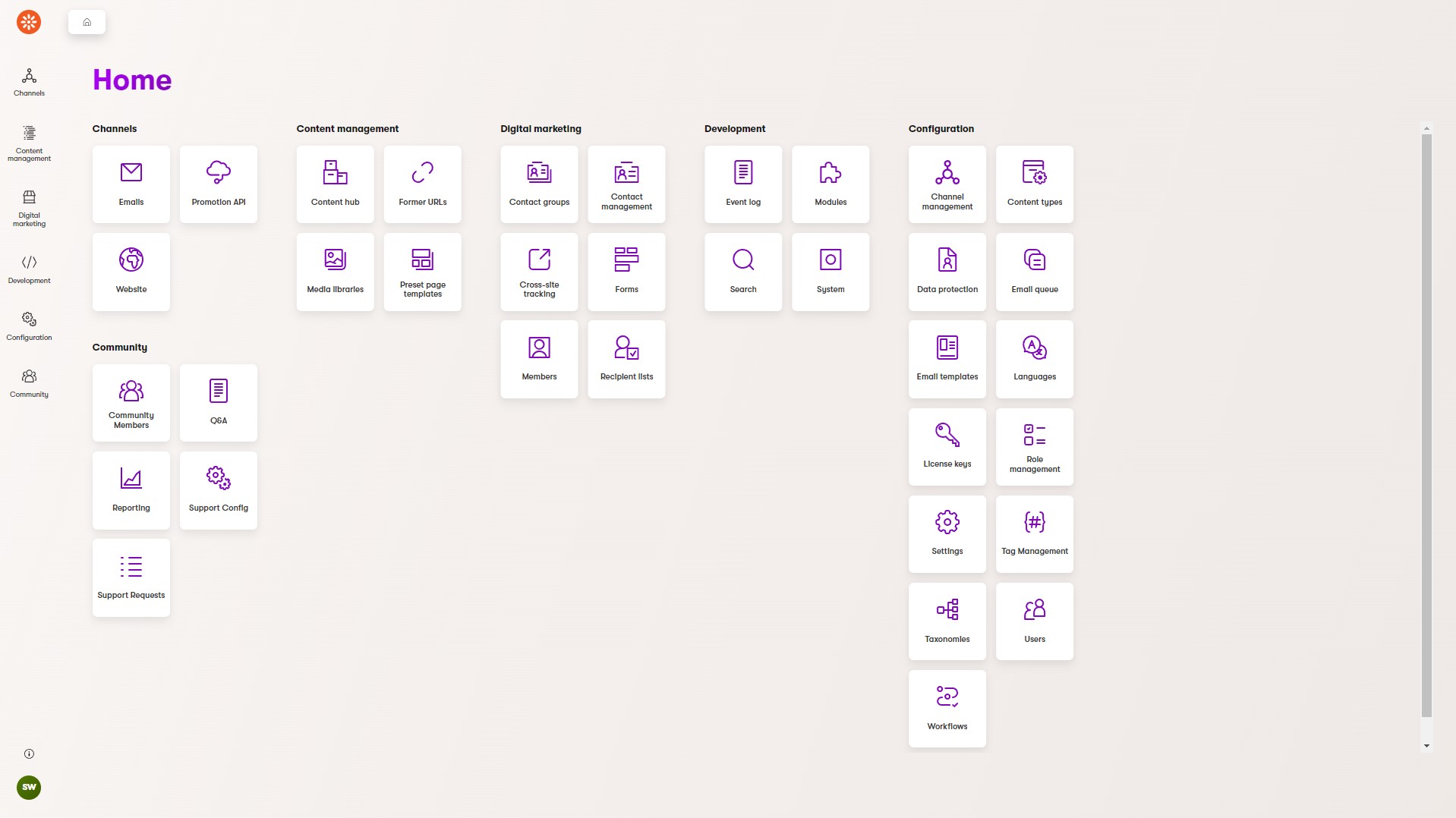Open the Contact groups tile
Image resolution: width=1456 pixels, height=818 pixels.
pos(539,184)
